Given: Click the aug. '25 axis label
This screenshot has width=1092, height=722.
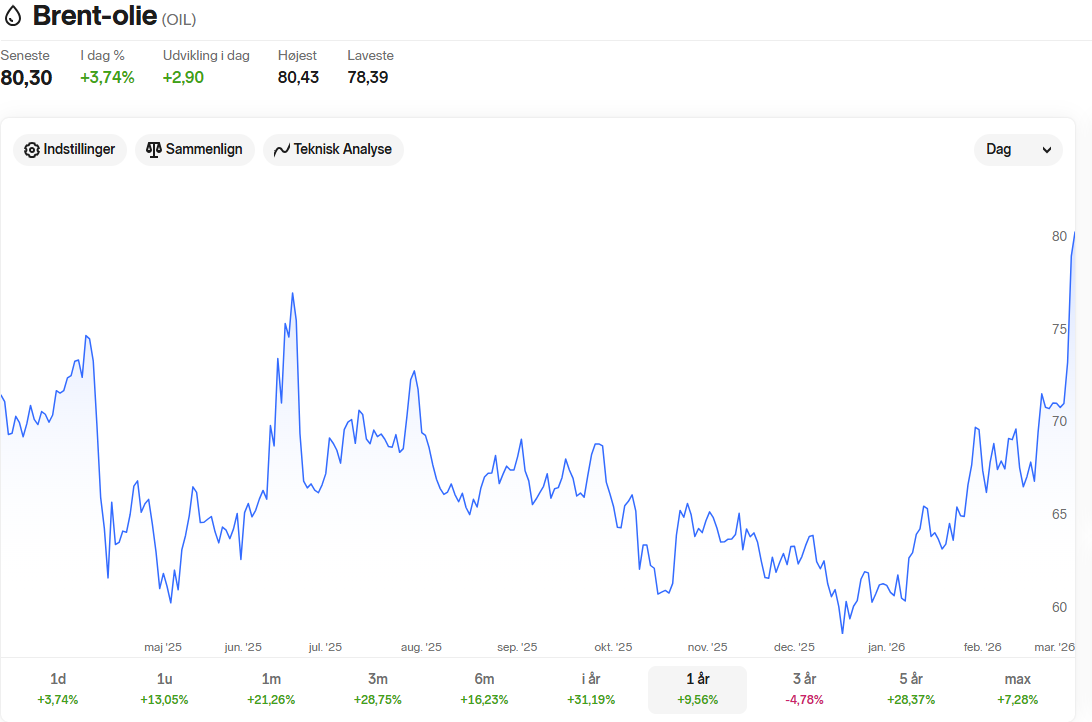Looking at the screenshot, I should [421, 647].
